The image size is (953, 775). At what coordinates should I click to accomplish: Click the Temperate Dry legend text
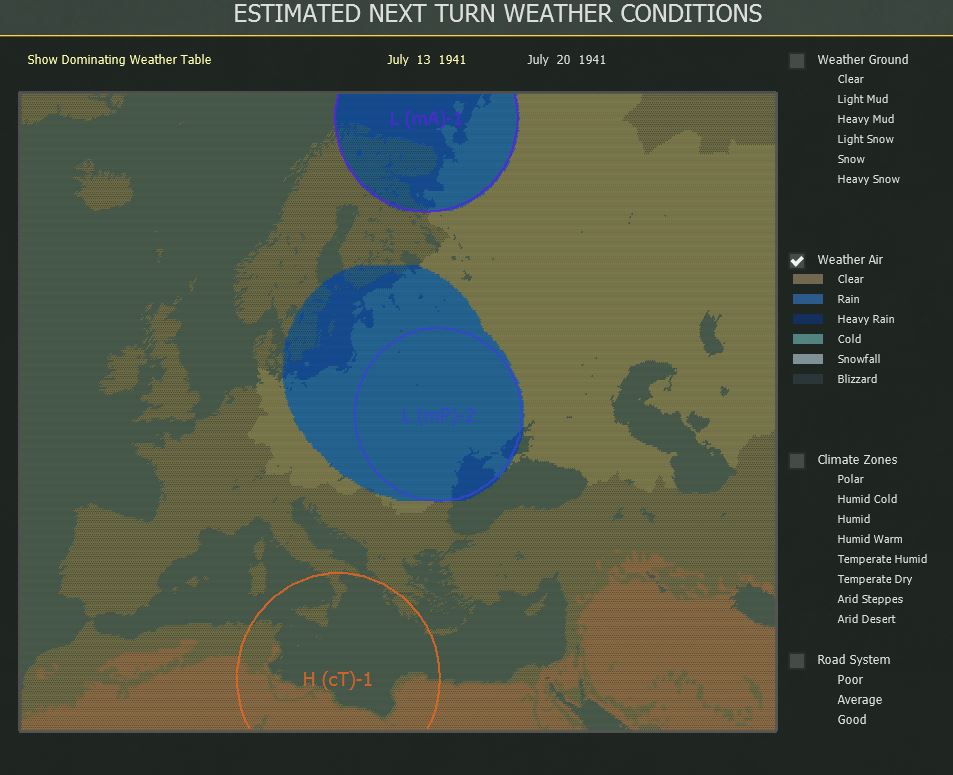pos(875,579)
